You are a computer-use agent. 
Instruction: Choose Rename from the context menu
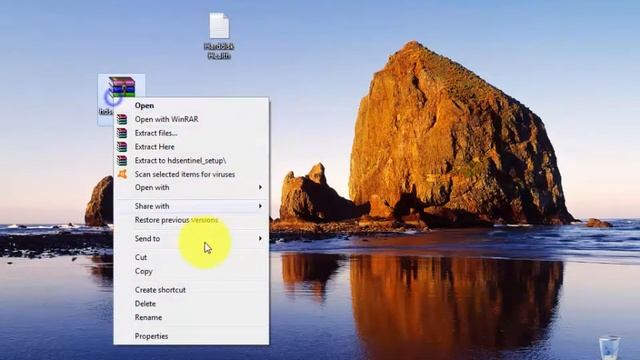coord(191,317)
